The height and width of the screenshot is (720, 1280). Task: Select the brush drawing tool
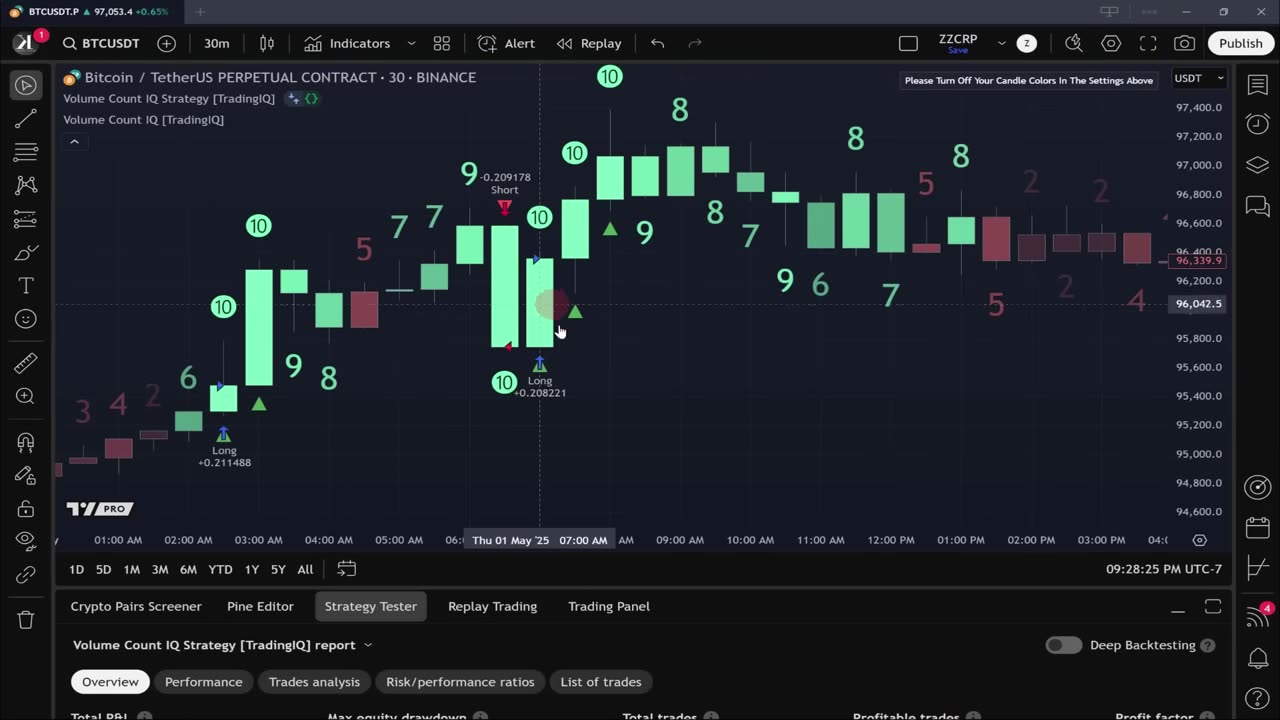(26, 252)
